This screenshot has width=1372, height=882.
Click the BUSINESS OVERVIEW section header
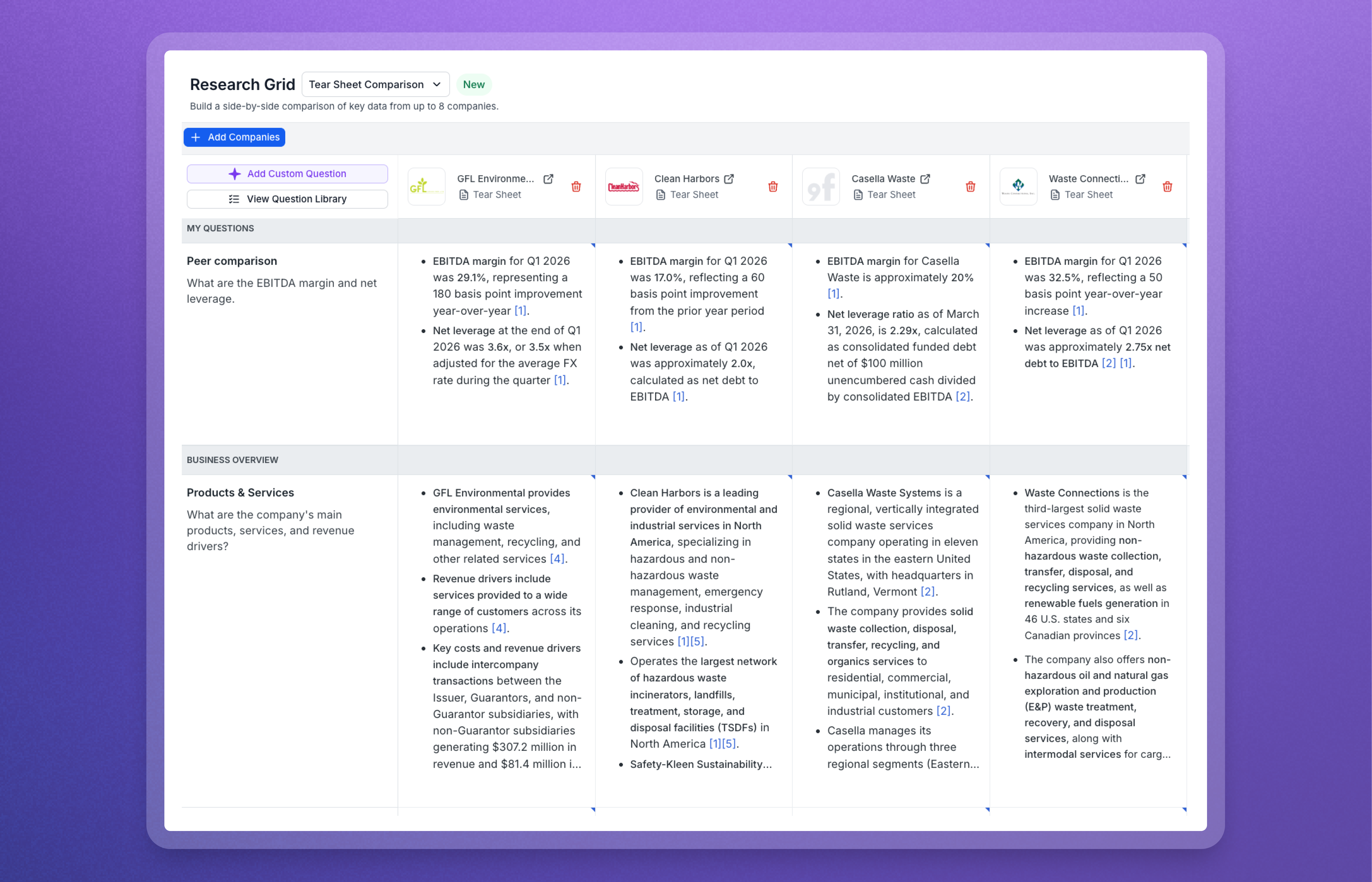pos(232,460)
